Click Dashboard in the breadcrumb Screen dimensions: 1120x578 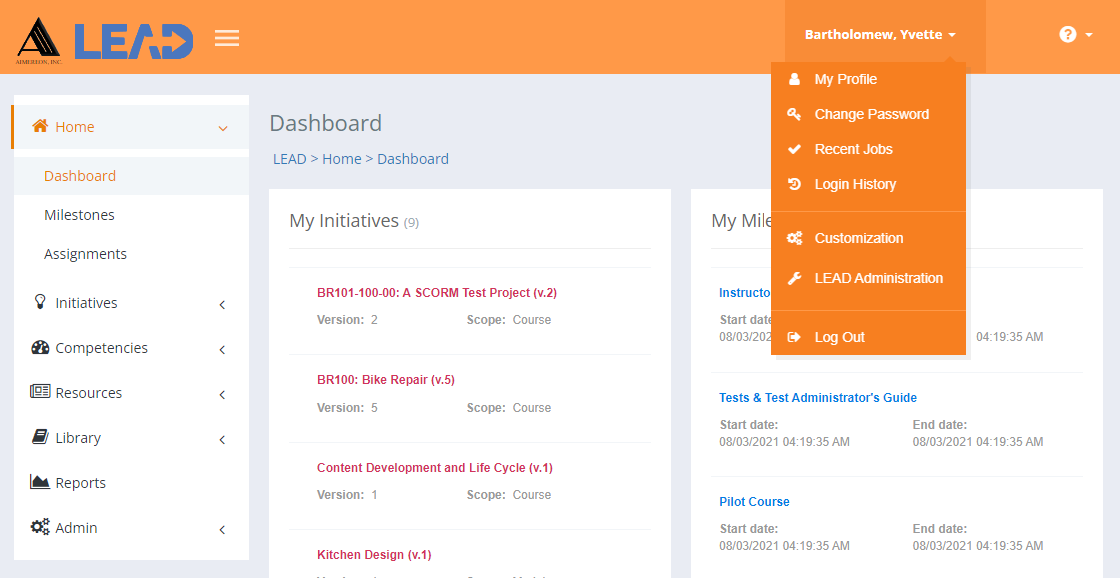coord(413,159)
